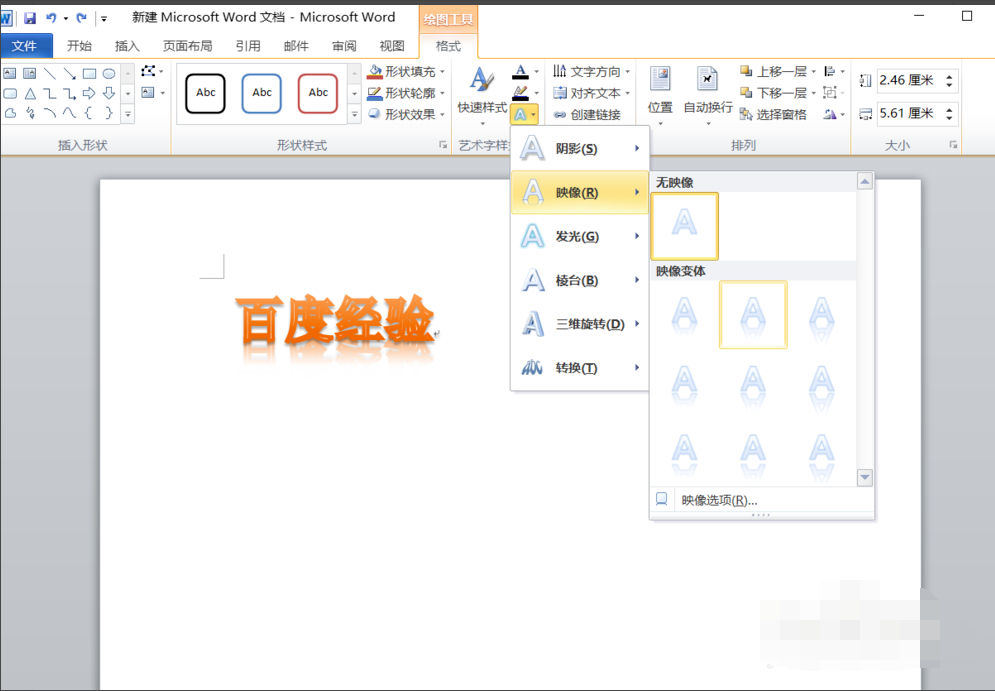Select the rounded rectangle shape
This screenshot has height=691, width=995.
click(10, 93)
